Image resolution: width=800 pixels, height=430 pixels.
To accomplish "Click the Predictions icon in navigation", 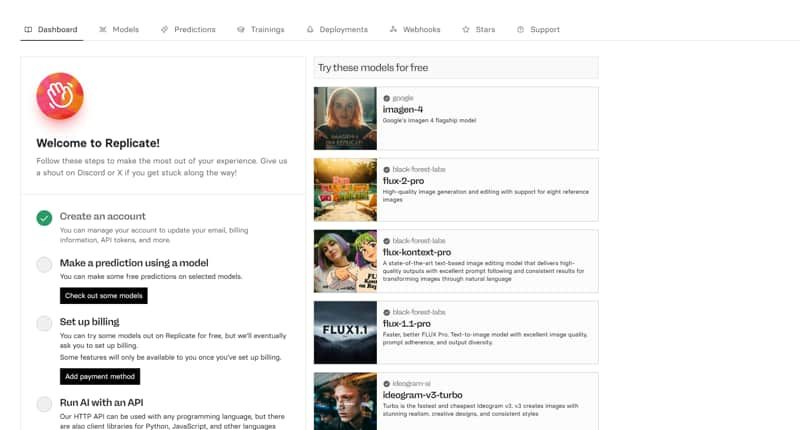I will (x=165, y=30).
